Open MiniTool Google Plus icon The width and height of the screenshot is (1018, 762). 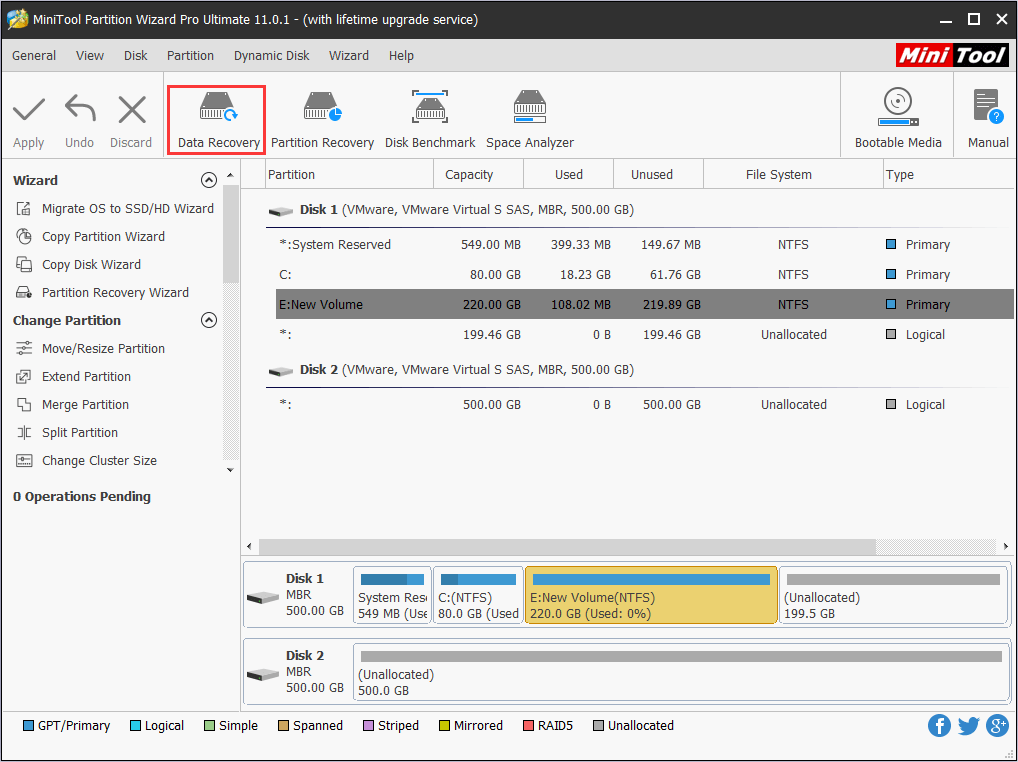(x=997, y=725)
